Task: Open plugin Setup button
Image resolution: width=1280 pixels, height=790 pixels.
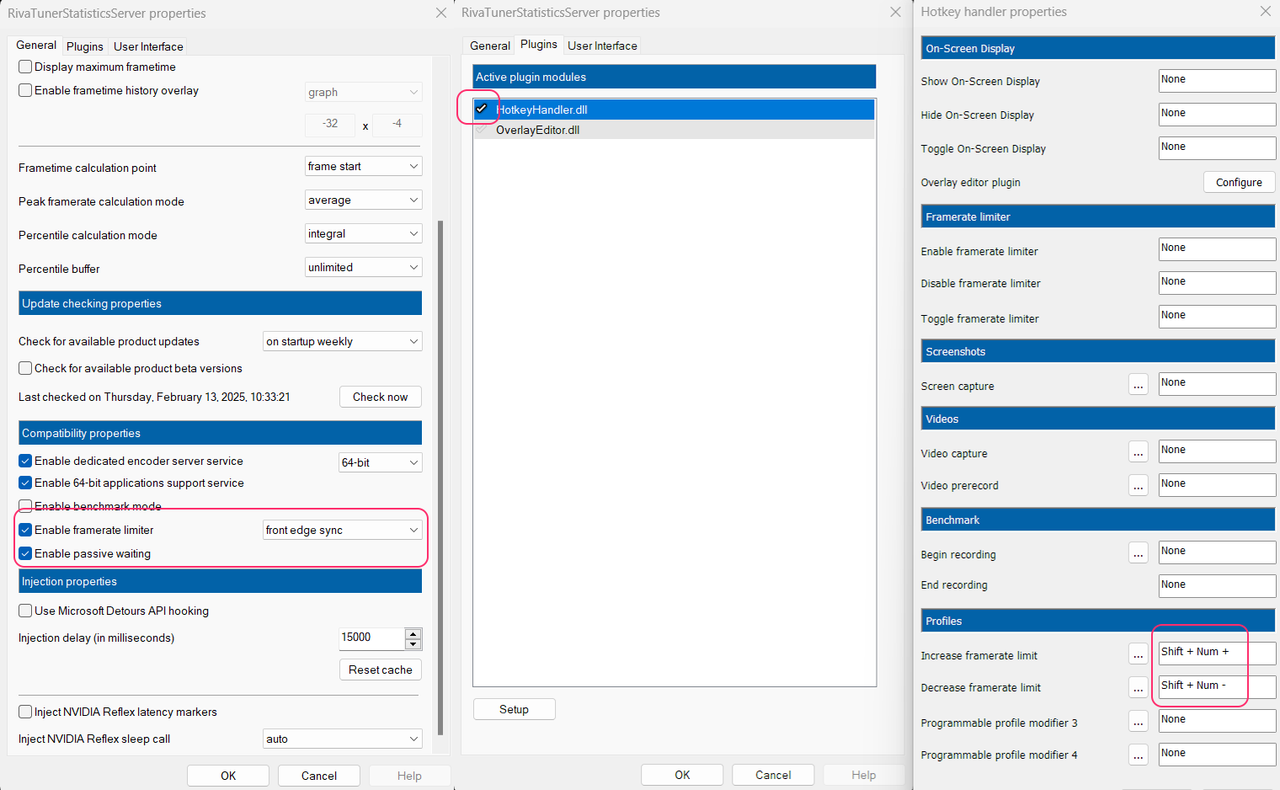Action: point(514,709)
